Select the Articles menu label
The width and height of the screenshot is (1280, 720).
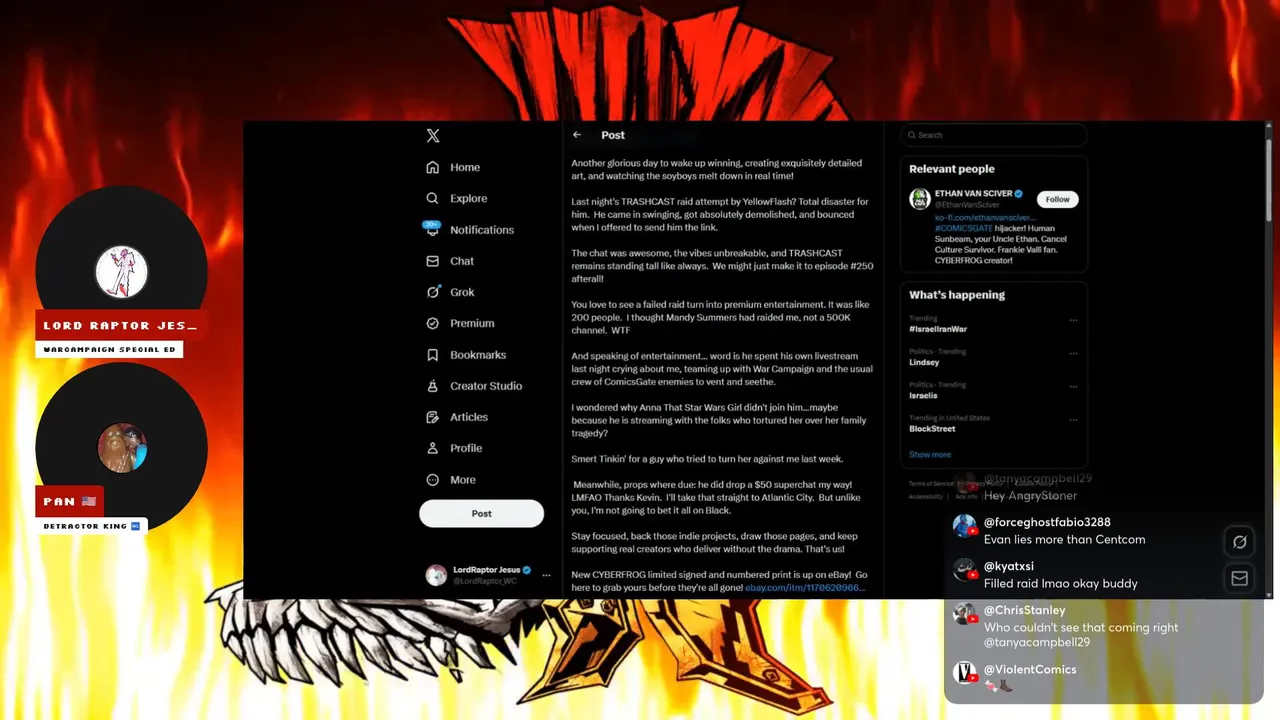click(x=469, y=417)
